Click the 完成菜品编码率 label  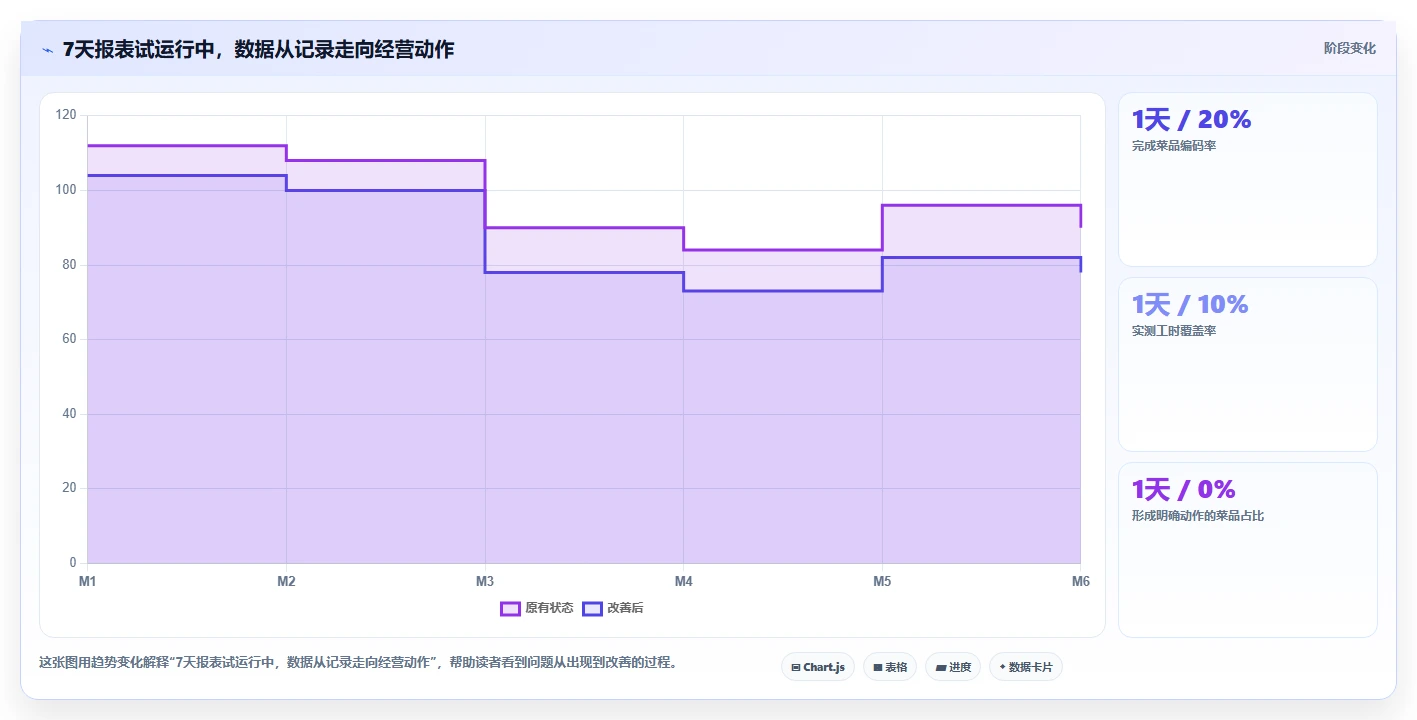(1174, 146)
